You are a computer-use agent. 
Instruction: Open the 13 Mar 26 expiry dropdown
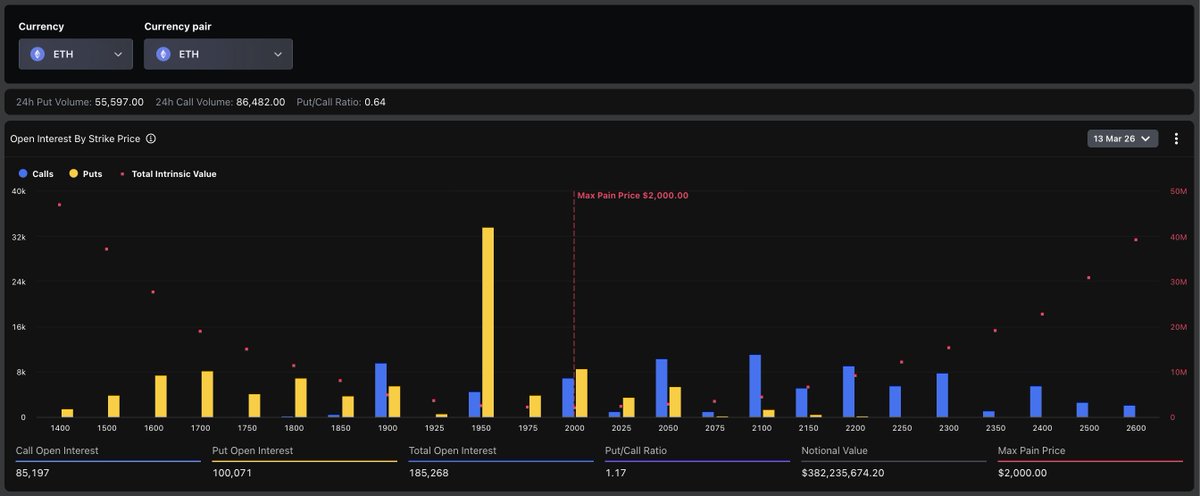(x=1122, y=139)
